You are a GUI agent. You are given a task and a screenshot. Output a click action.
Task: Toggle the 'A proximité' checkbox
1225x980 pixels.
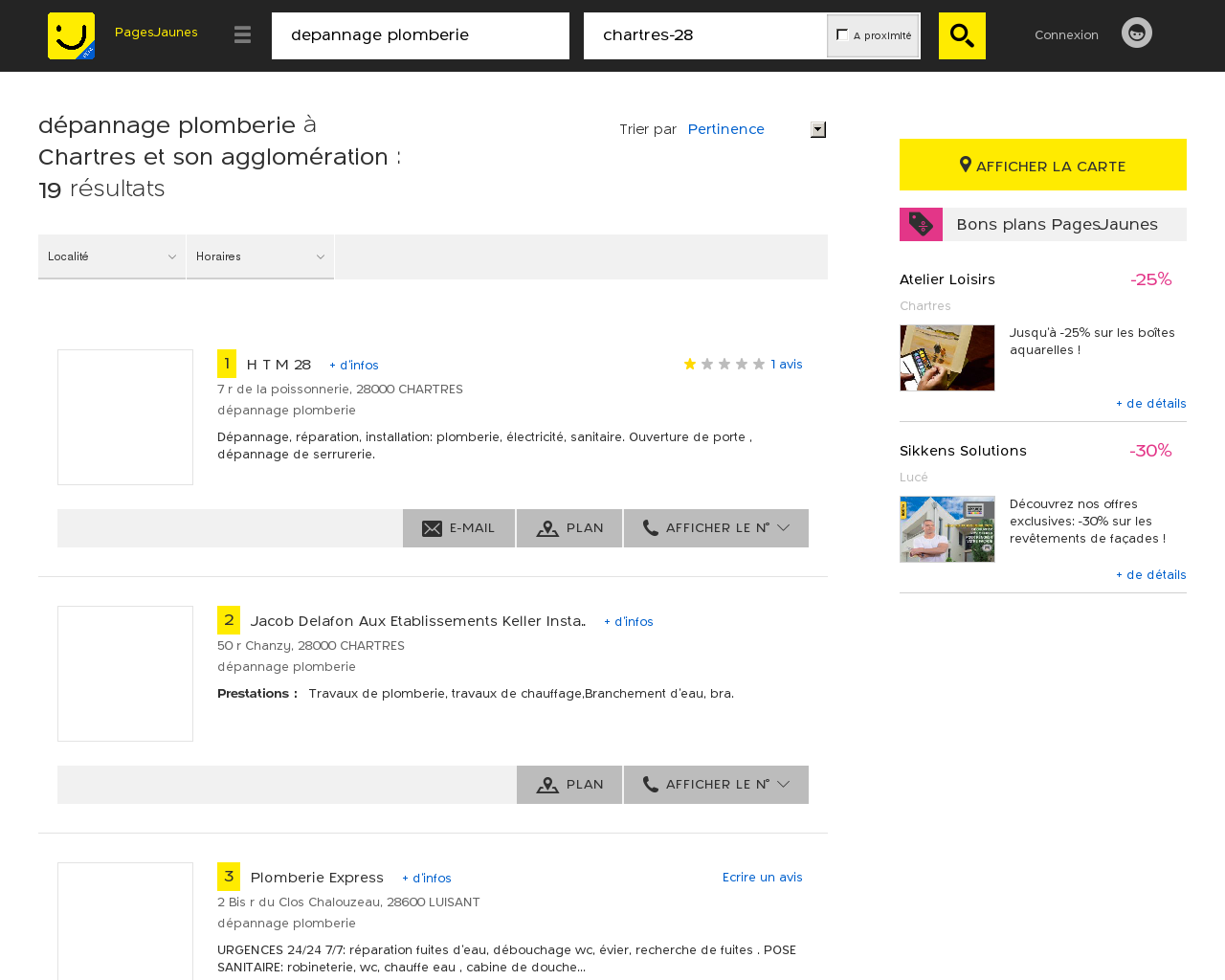(842, 34)
